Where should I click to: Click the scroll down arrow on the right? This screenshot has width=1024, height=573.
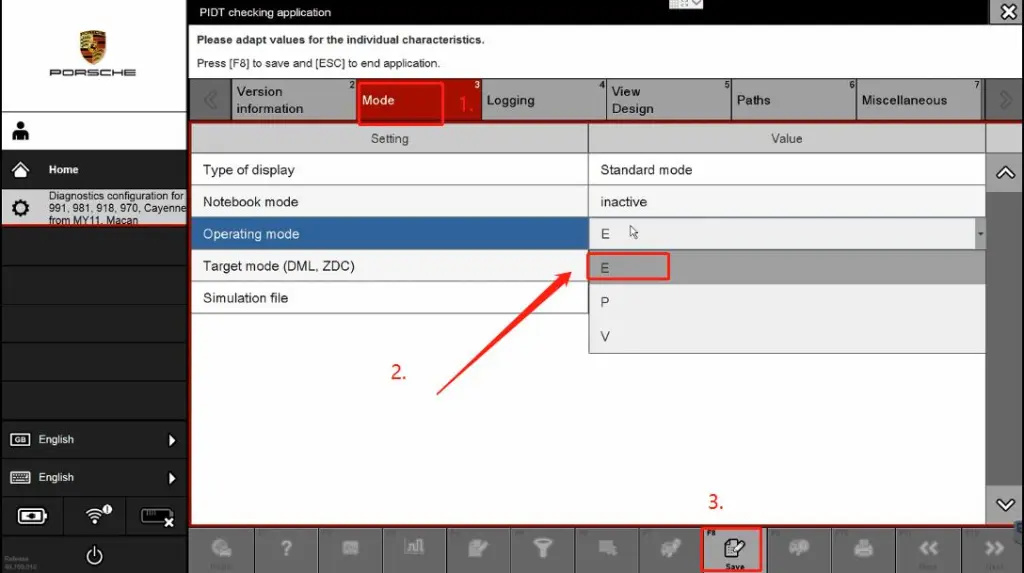(x=1005, y=505)
